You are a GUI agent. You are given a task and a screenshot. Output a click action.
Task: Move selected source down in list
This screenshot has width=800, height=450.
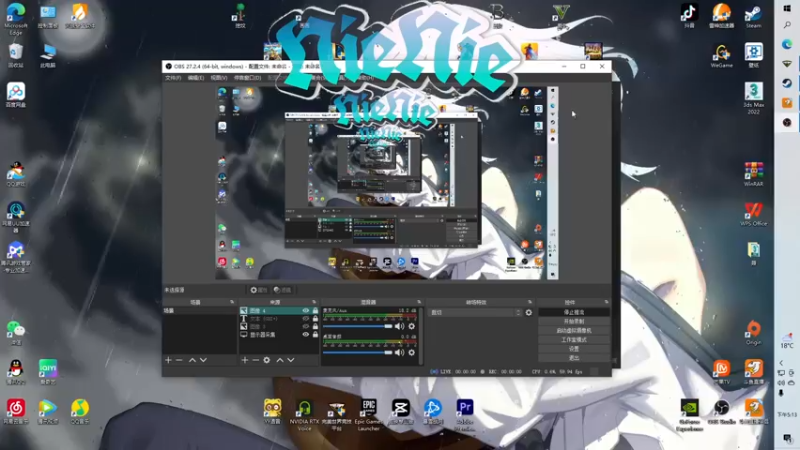[x=291, y=360]
